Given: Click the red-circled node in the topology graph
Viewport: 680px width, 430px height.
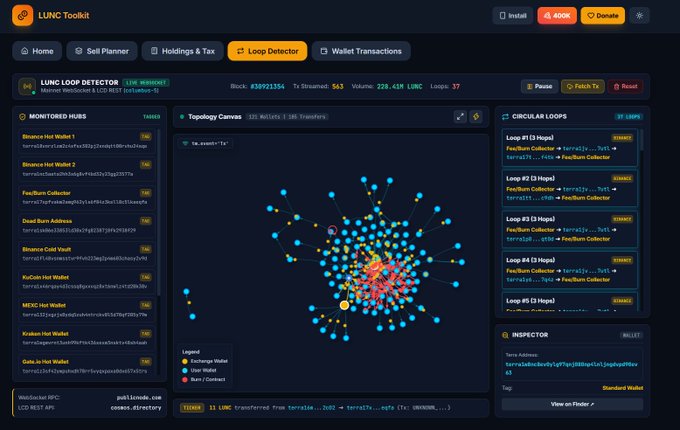Looking at the screenshot, I should (x=332, y=230).
